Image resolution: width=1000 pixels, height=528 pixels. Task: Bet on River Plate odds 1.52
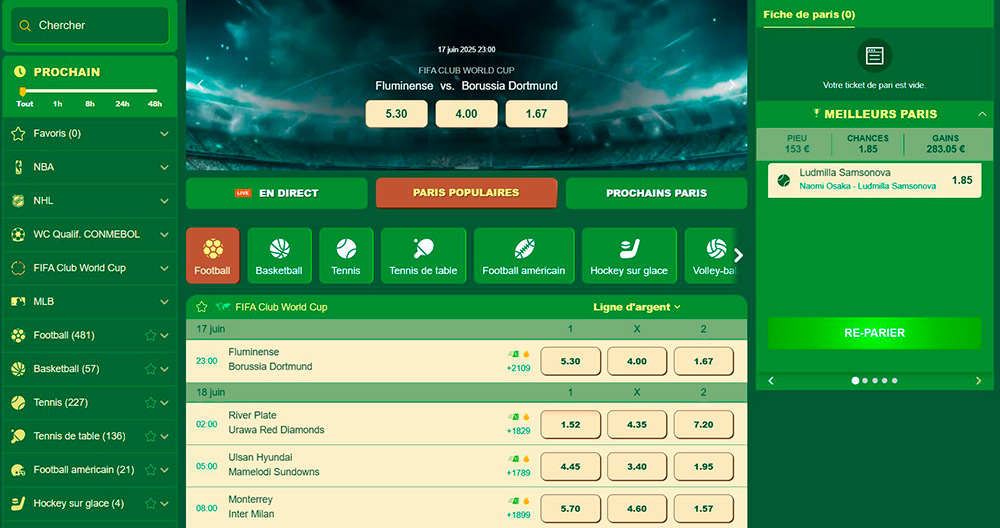(570, 425)
